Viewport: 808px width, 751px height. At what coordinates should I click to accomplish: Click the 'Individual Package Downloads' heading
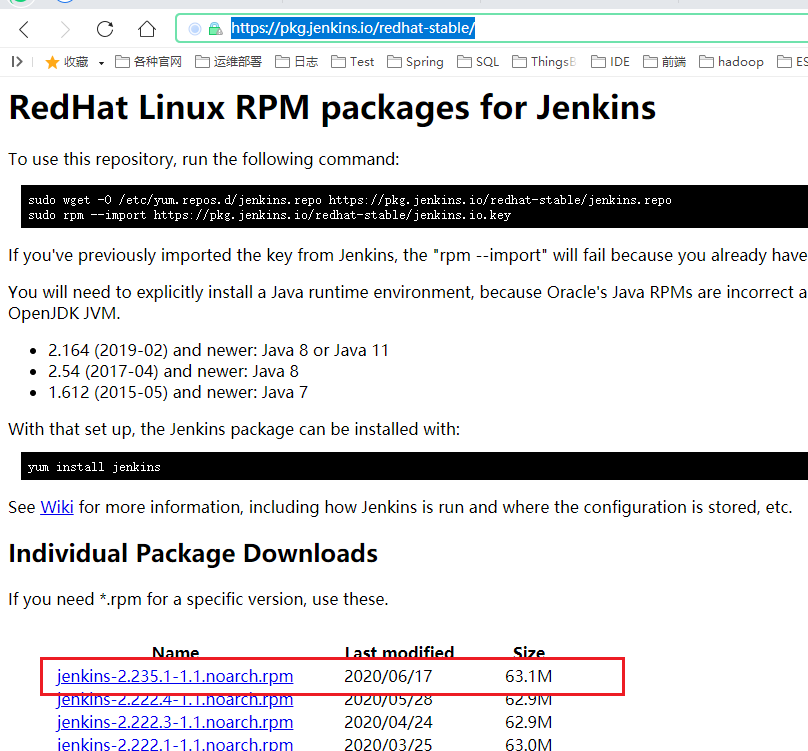tap(193, 554)
